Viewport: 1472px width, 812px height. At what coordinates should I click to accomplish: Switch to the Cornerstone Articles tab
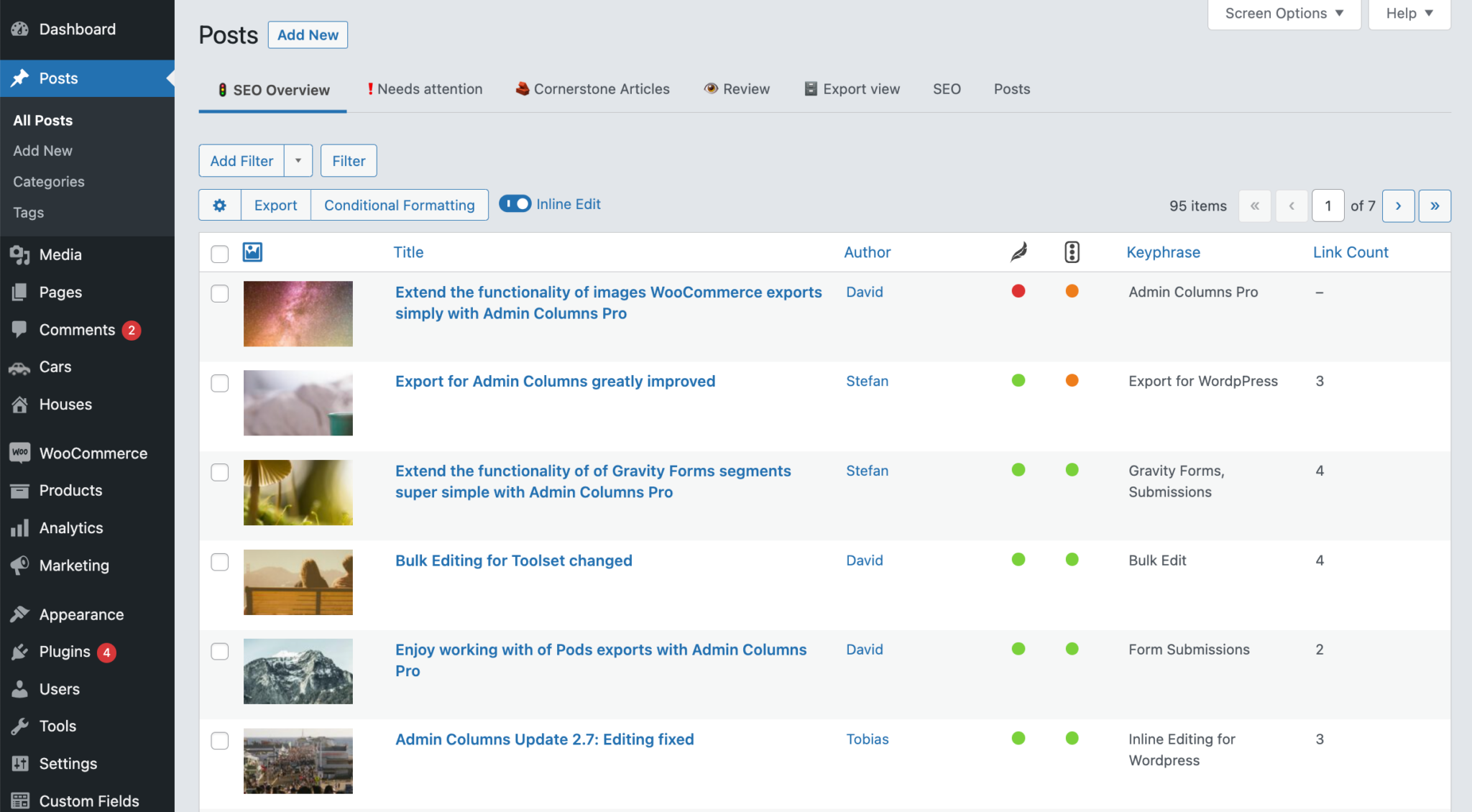point(593,89)
